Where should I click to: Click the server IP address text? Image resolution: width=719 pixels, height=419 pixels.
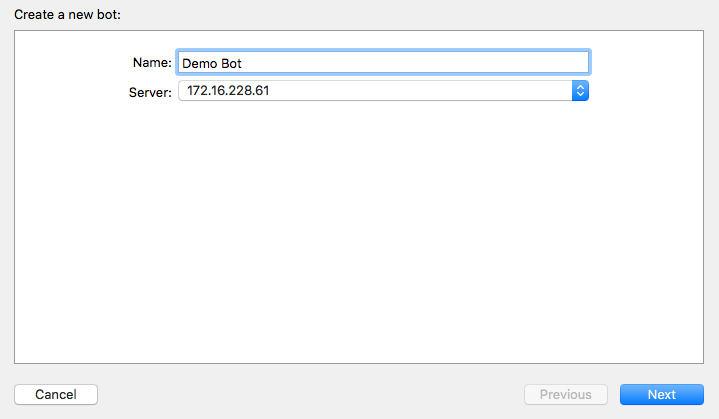click(x=228, y=91)
